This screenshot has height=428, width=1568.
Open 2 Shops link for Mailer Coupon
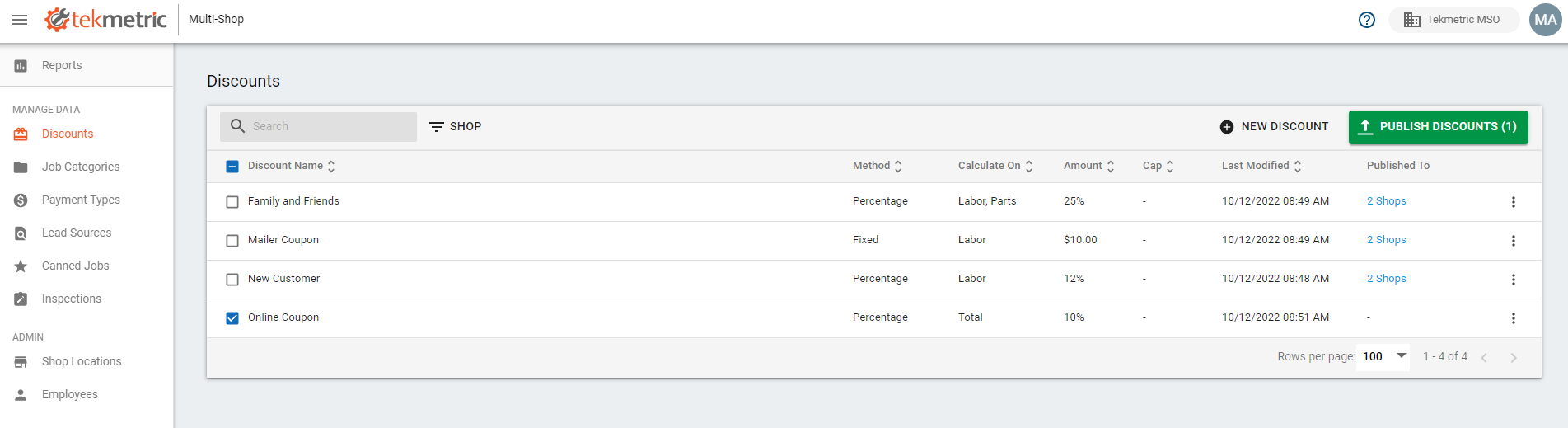(x=1387, y=240)
